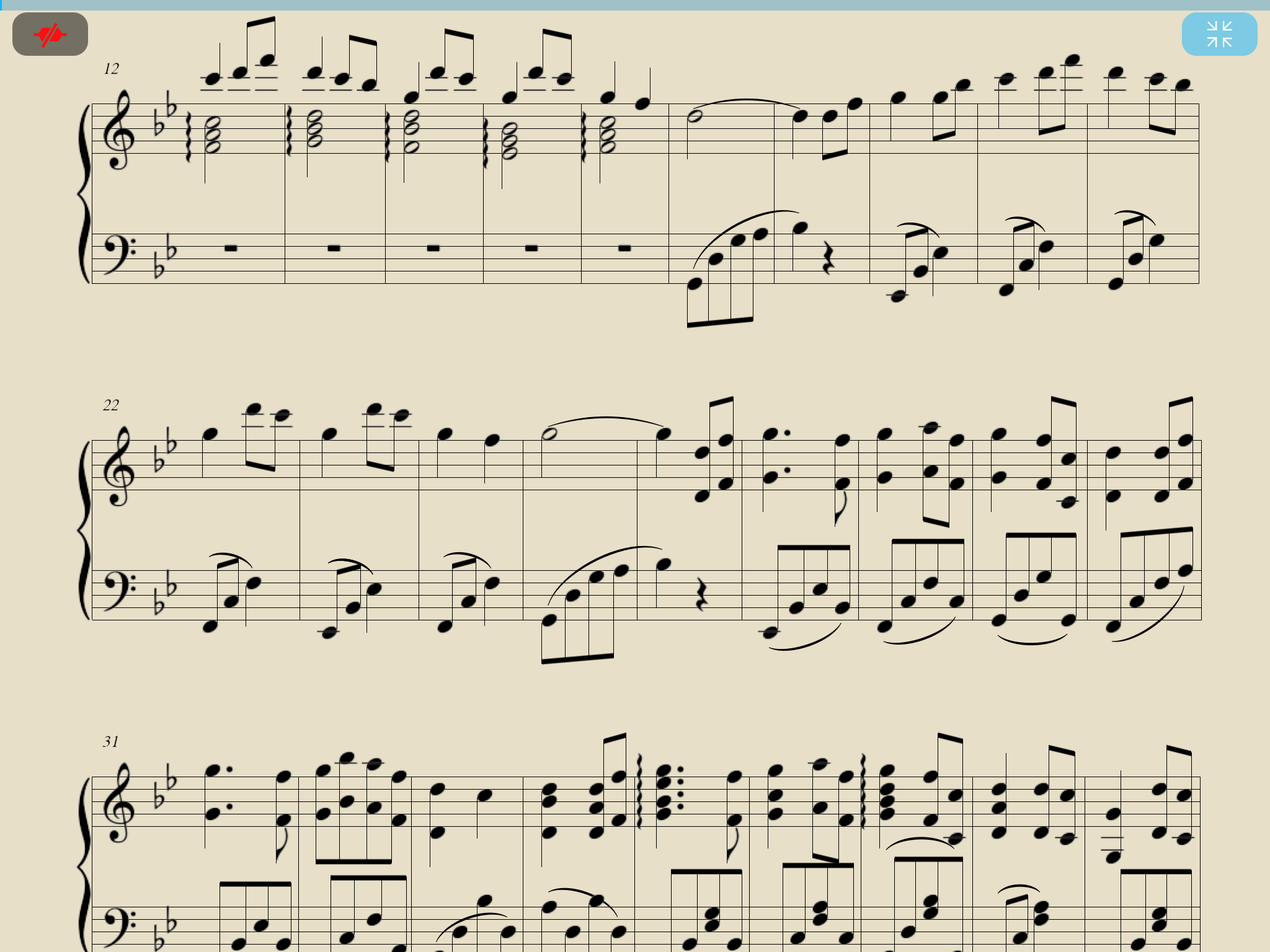The image size is (1270, 952).
Task: Toggle the red crossed-out audio listening icon
Action: tap(50, 34)
